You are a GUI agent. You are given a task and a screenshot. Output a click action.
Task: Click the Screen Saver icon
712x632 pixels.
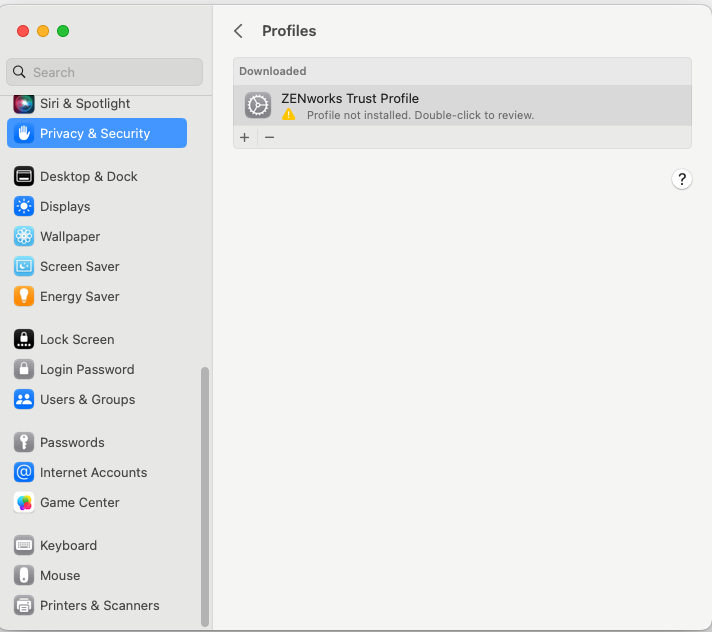(24, 266)
